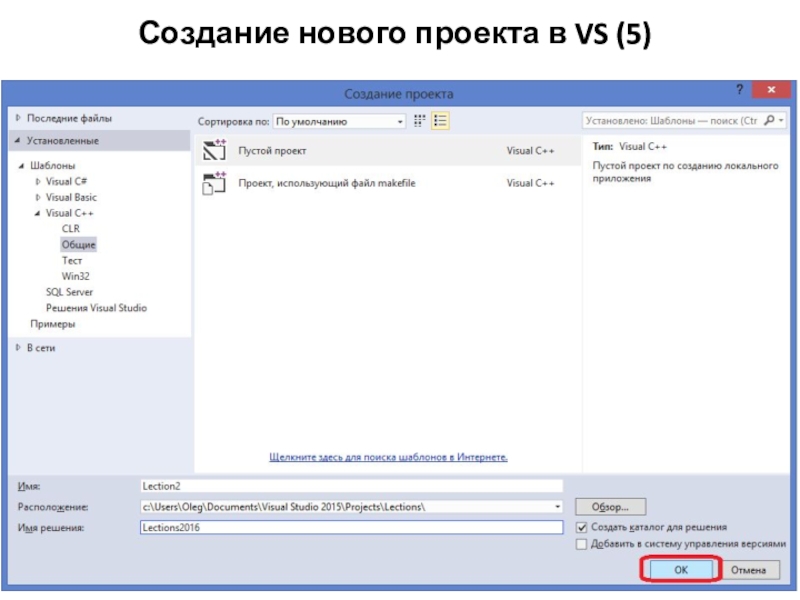The image size is (800, 600).
Task: Select Решения Visual Studio category
Action: click(x=96, y=308)
